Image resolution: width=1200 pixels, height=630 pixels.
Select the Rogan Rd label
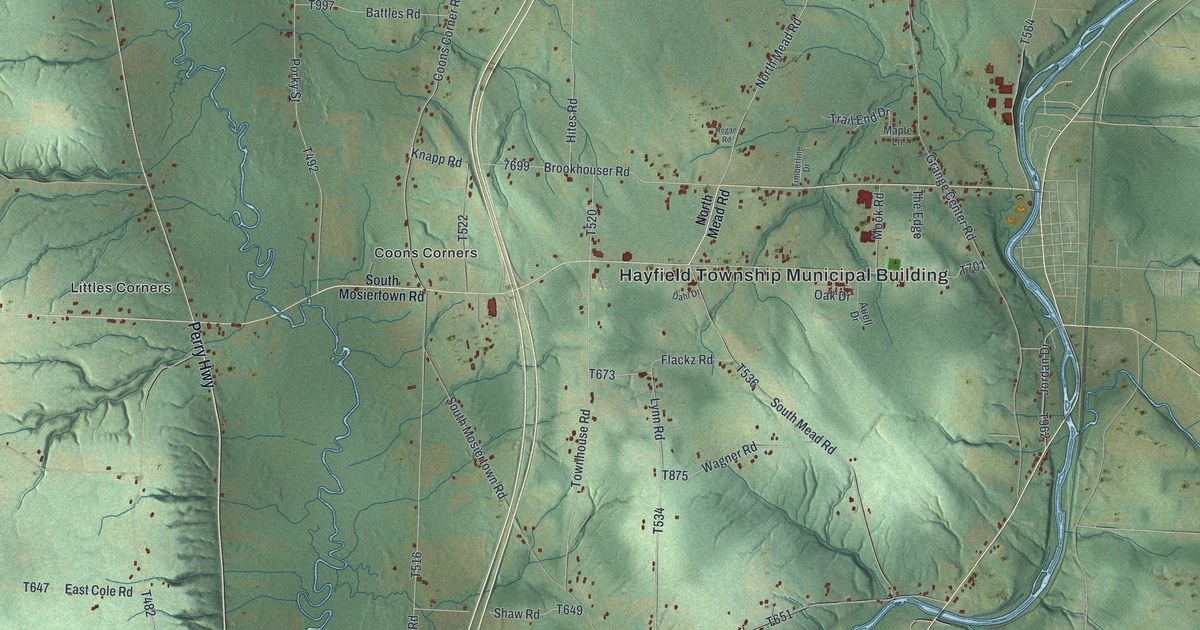coord(727,134)
